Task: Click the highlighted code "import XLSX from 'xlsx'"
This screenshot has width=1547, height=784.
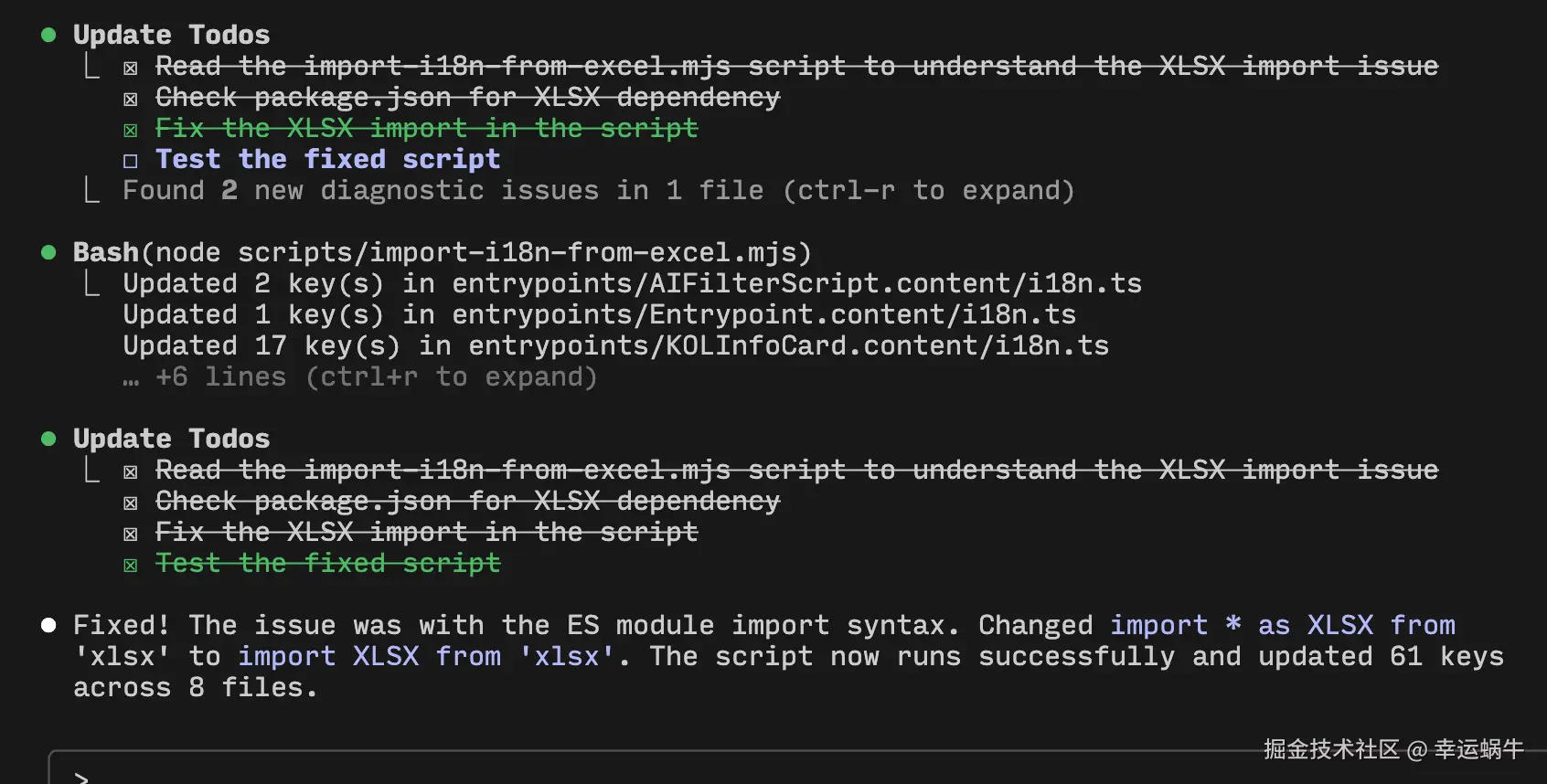Action: (427, 656)
